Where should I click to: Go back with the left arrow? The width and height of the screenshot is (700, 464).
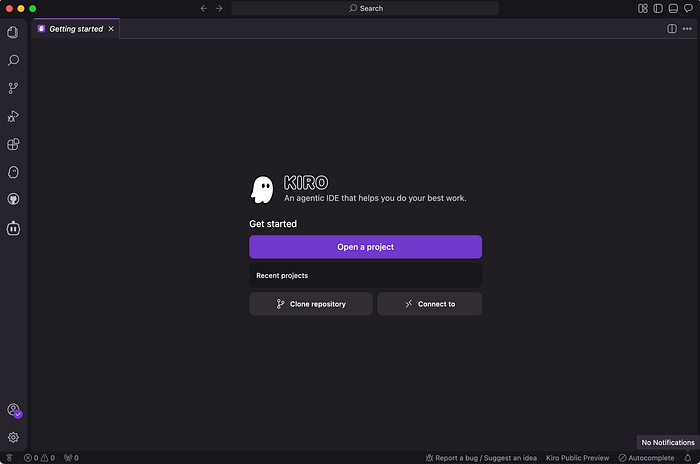[204, 8]
